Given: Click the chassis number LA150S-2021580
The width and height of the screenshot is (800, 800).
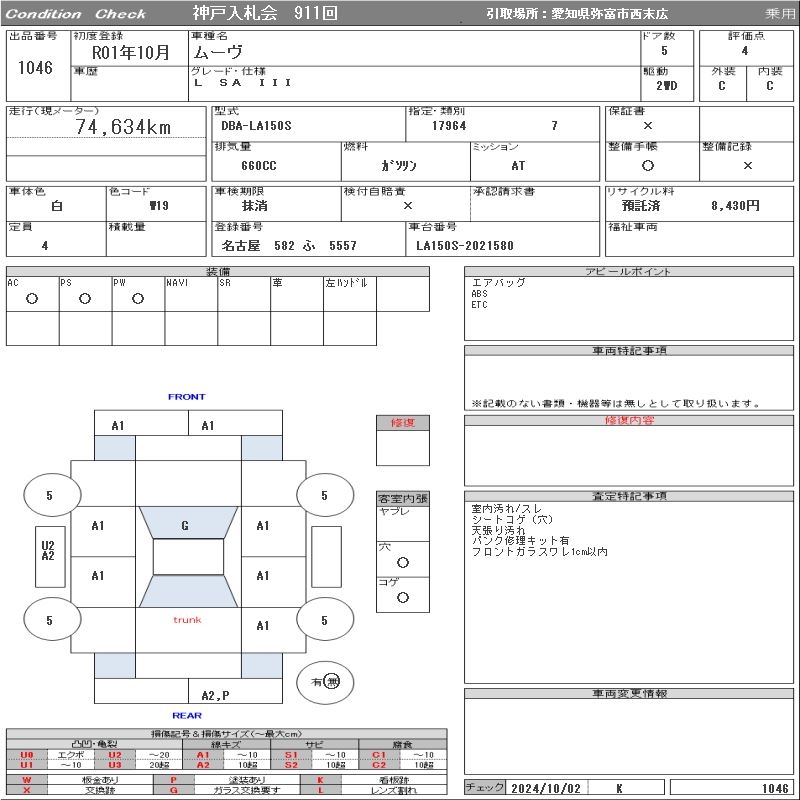Looking at the screenshot, I should (465, 246).
